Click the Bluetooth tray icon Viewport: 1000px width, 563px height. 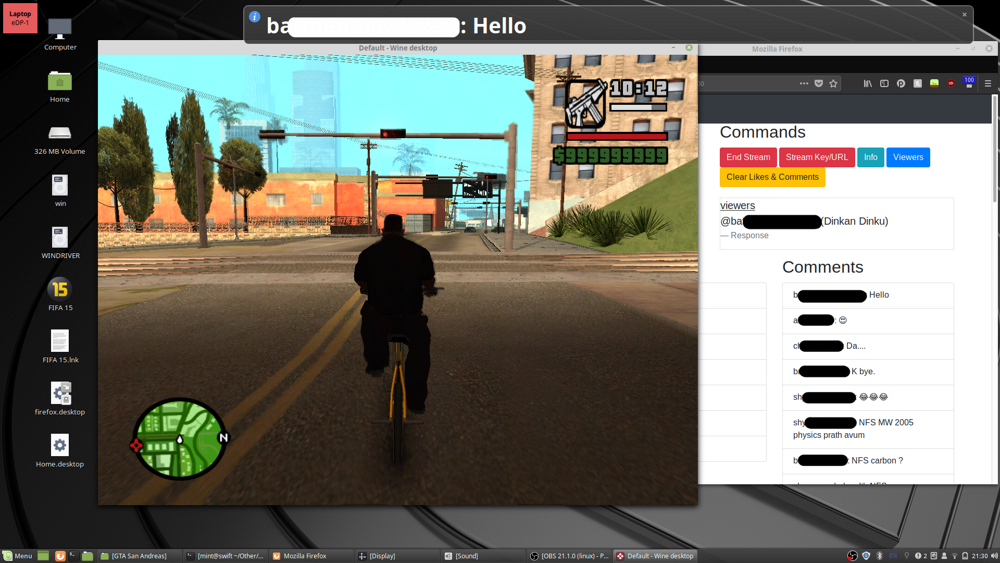click(x=879, y=556)
